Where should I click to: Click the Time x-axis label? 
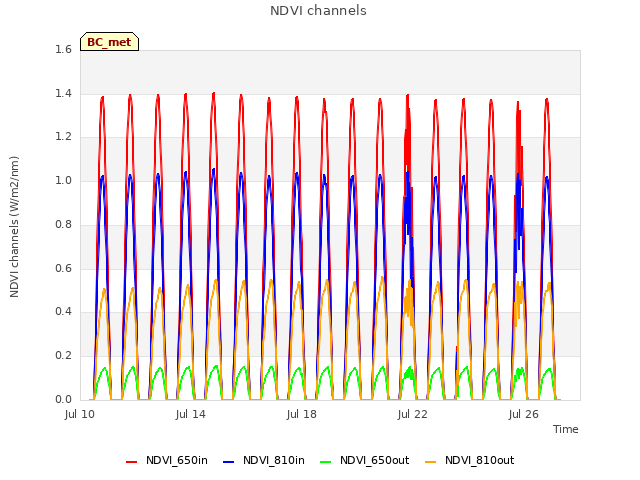pos(566,429)
